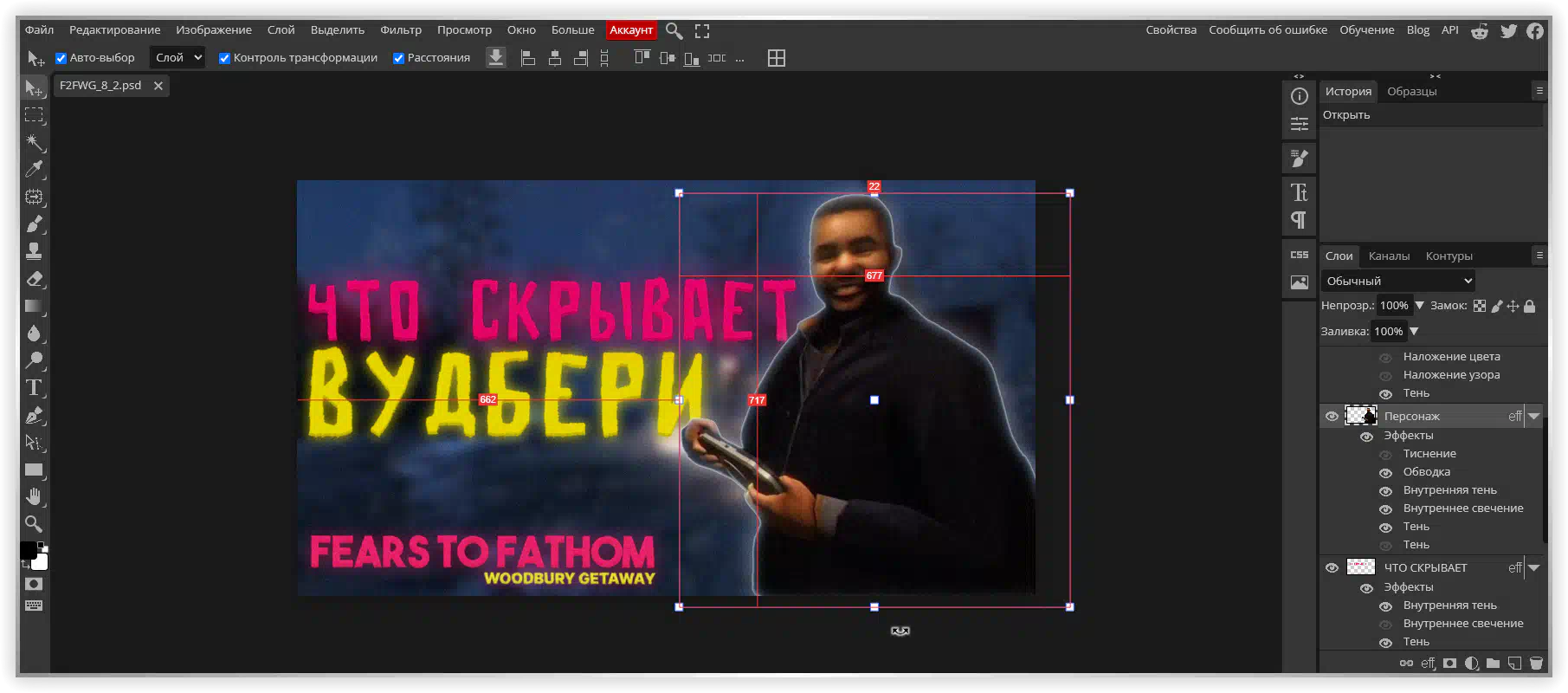Image resolution: width=1568 pixels, height=693 pixels.
Task: Toggle the Контроль трансформации checkbox
Action: [x=224, y=58]
